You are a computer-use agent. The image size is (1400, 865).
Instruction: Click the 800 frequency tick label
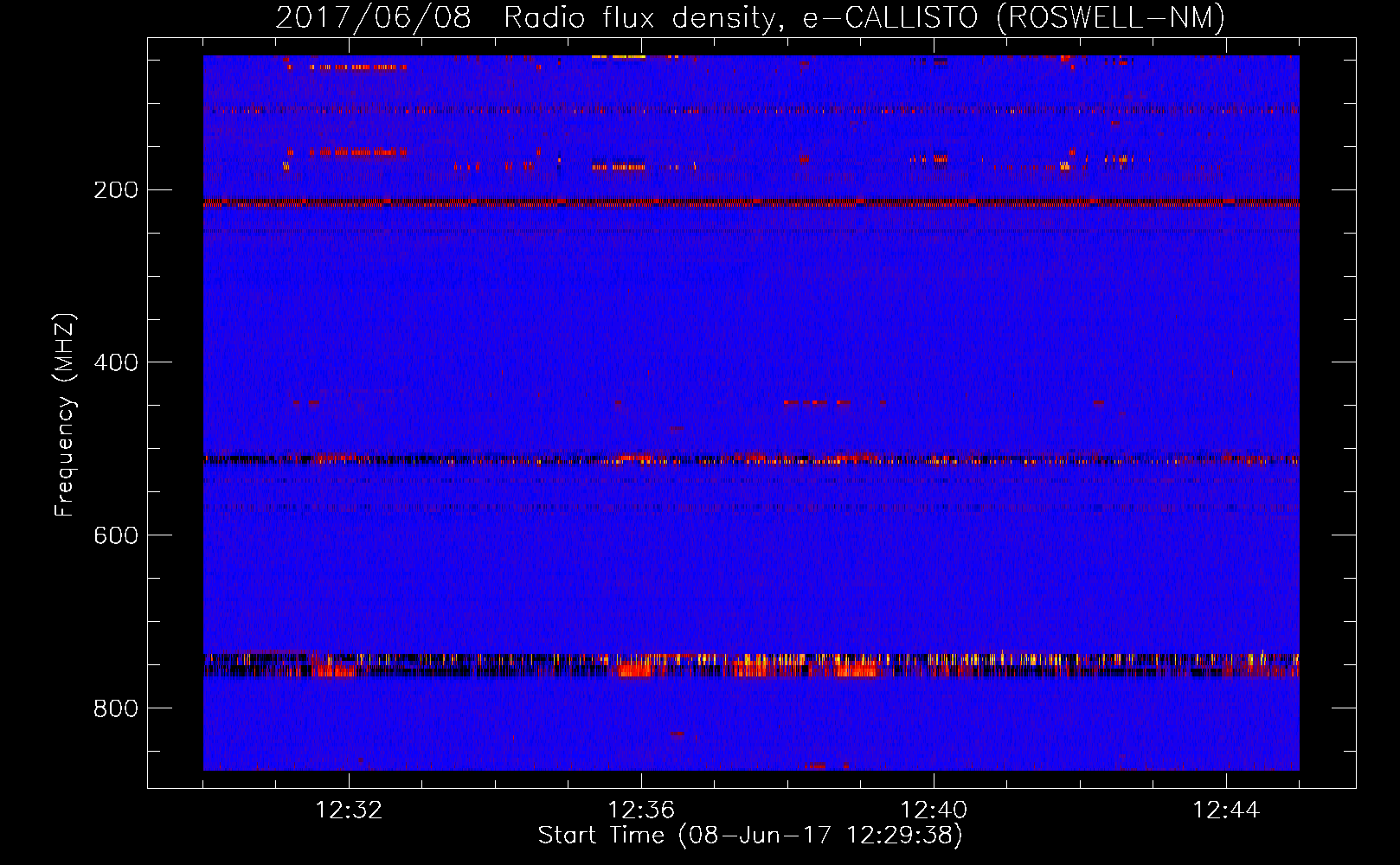point(116,709)
